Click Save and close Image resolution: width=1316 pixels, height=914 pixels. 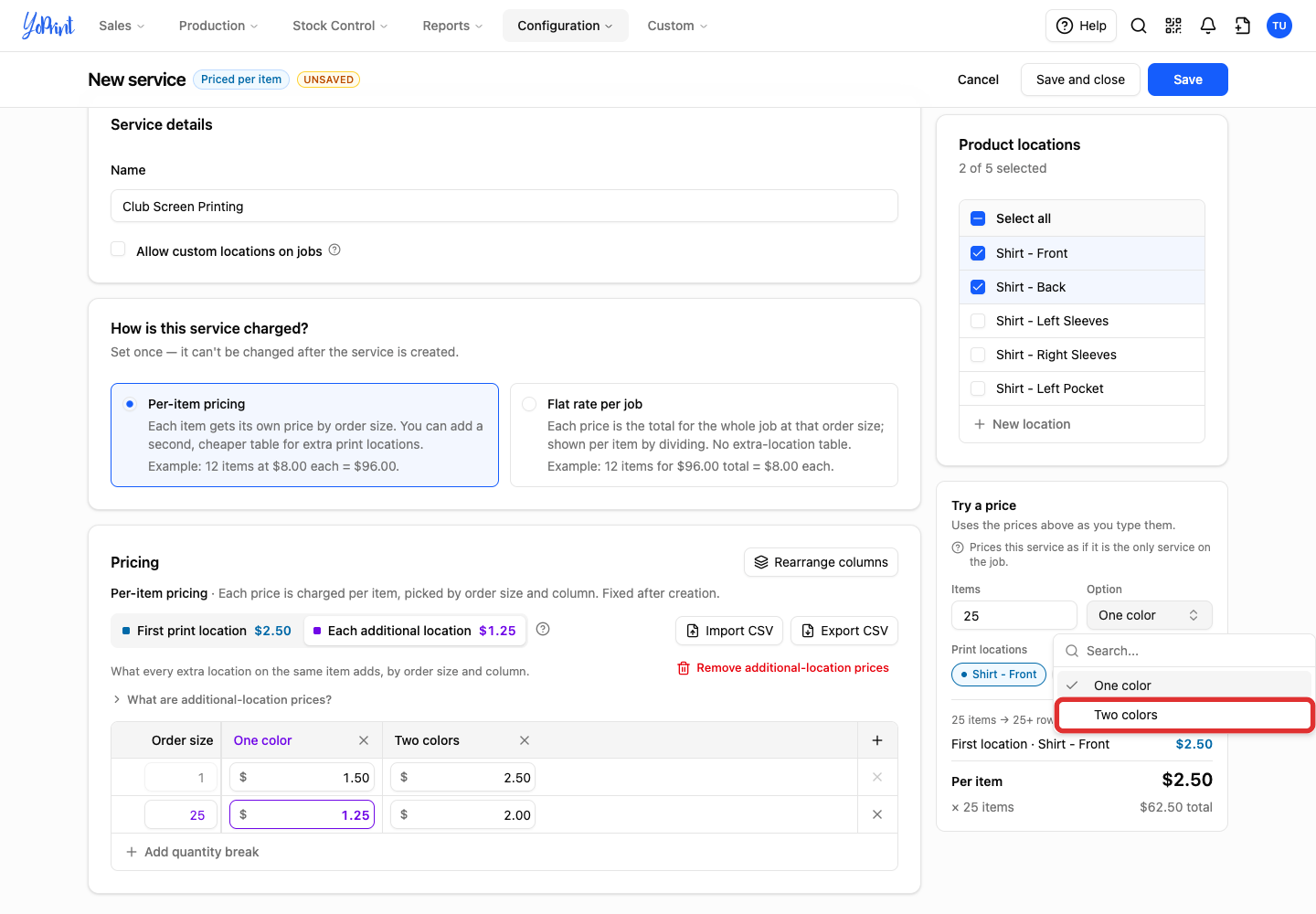click(x=1080, y=80)
